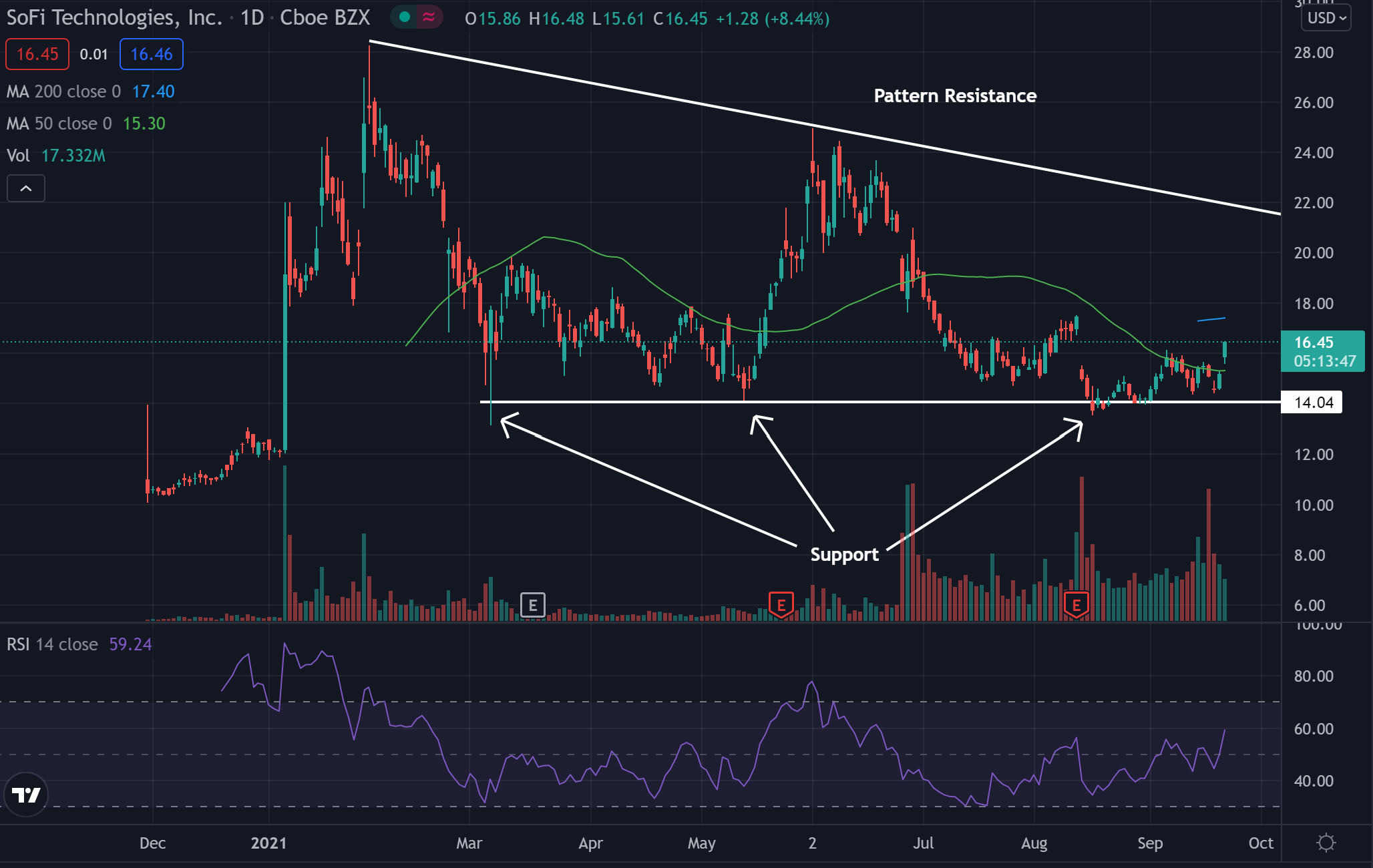The image size is (1373, 868).
Task: Click the current price 16.45 axis label
Action: pos(1323,351)
